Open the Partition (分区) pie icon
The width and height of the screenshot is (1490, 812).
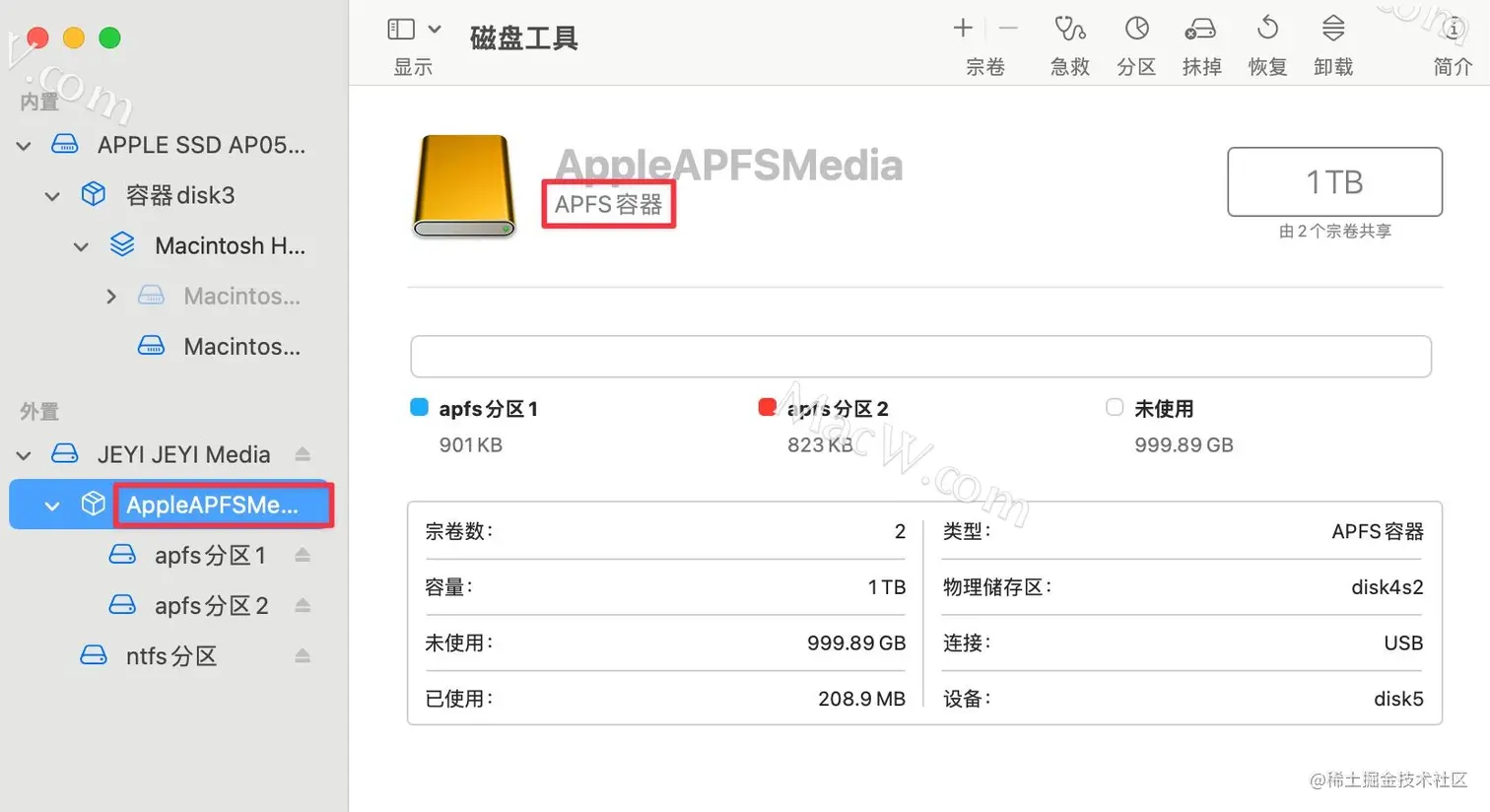pos(1136,29)
